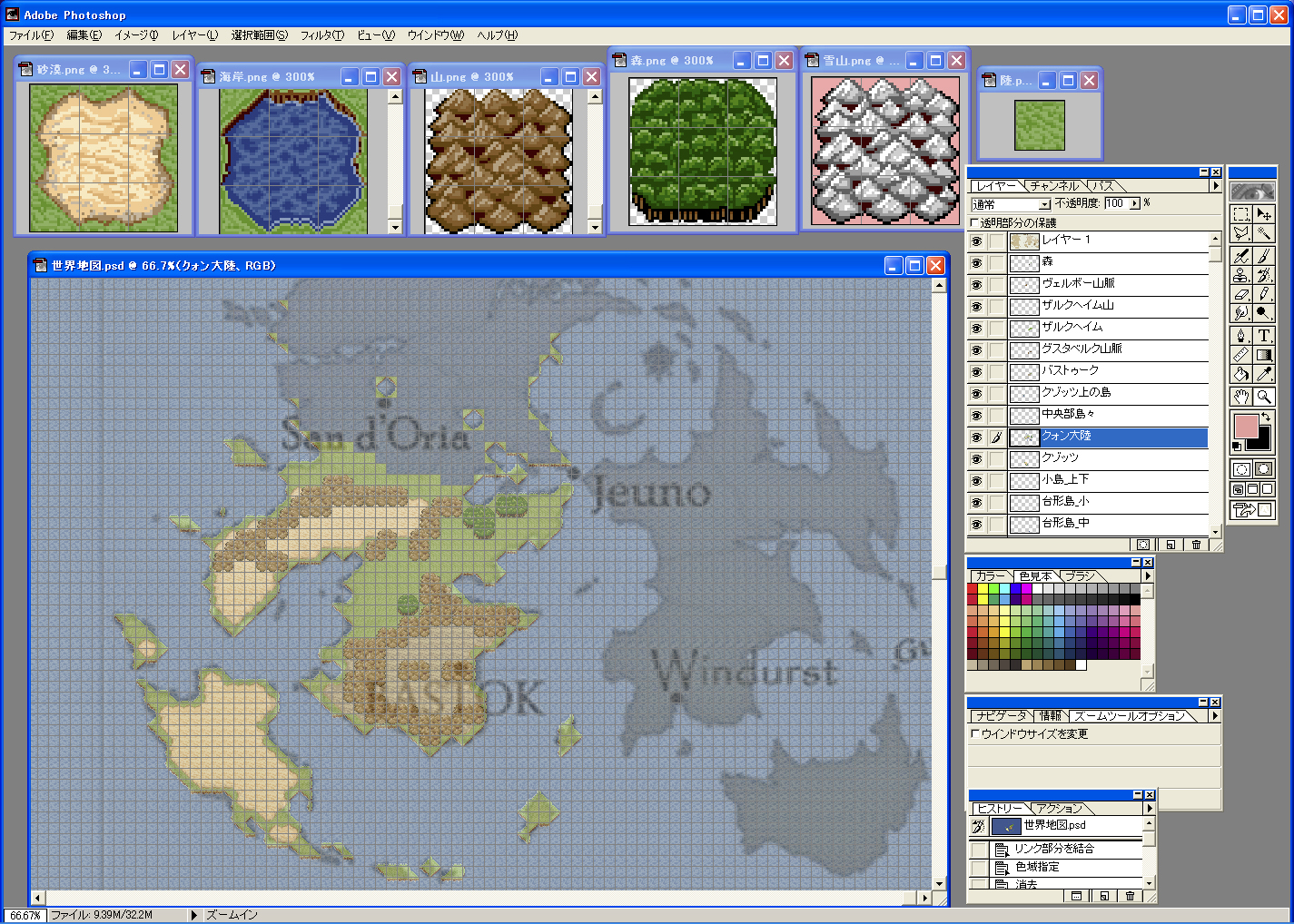The width and height of the screenshot is (1294, 924).
Task: Select the Hand tool
Action: [x=1241, y=397]
